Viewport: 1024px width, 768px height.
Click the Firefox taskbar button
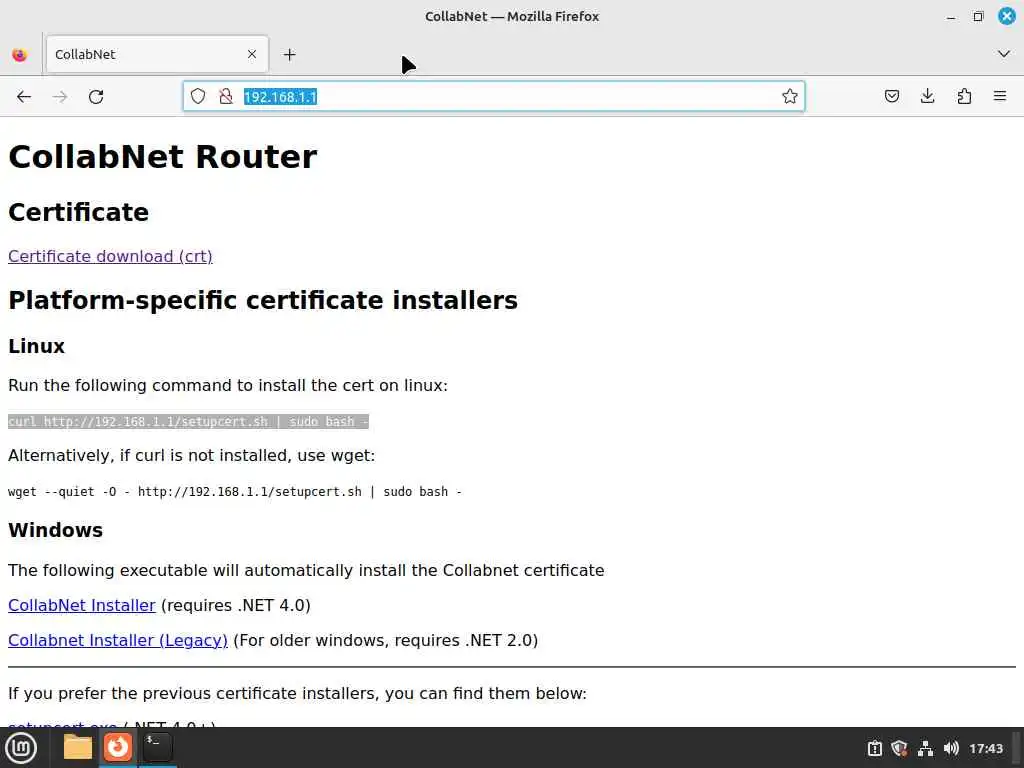tap(118, 747)
